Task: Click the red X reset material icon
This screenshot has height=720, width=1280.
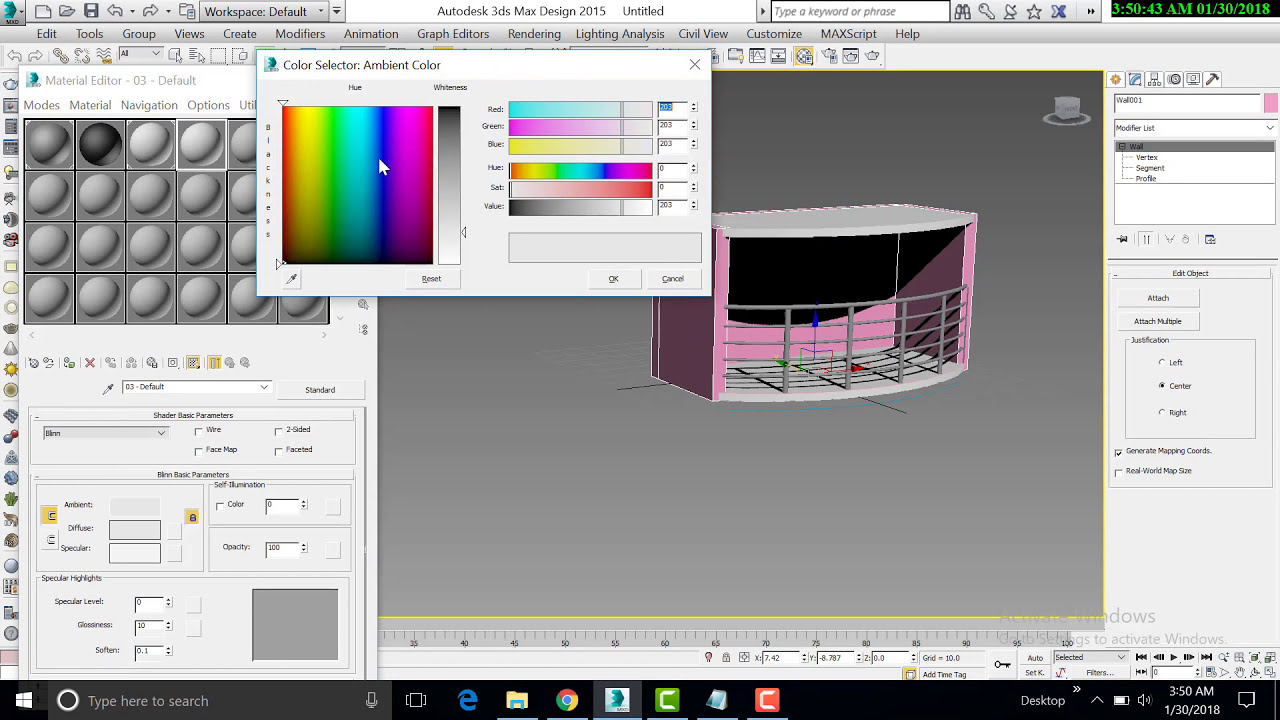Action: tap(90, 363)
